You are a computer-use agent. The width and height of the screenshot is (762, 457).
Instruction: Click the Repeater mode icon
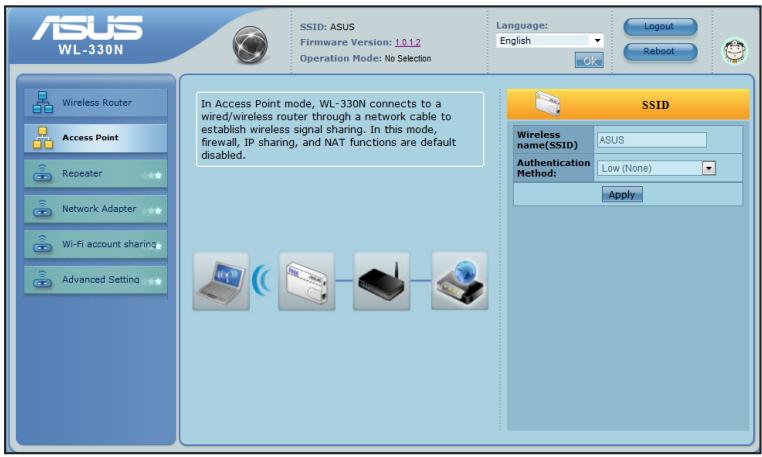(x=43, y=173)
